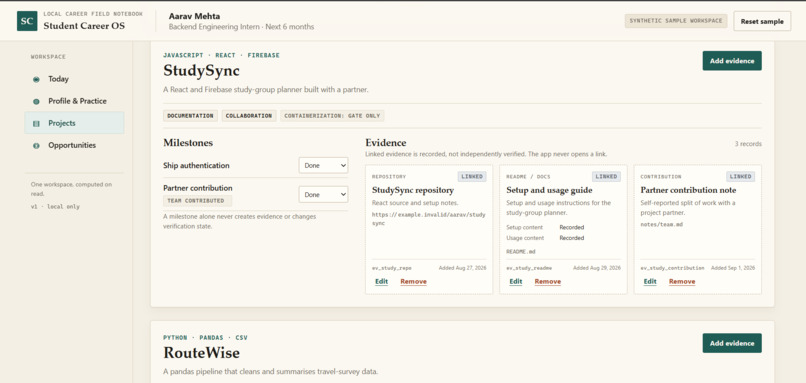Click the StudySync project title
This screenshot has height=383, width=806.
point(202,70)
